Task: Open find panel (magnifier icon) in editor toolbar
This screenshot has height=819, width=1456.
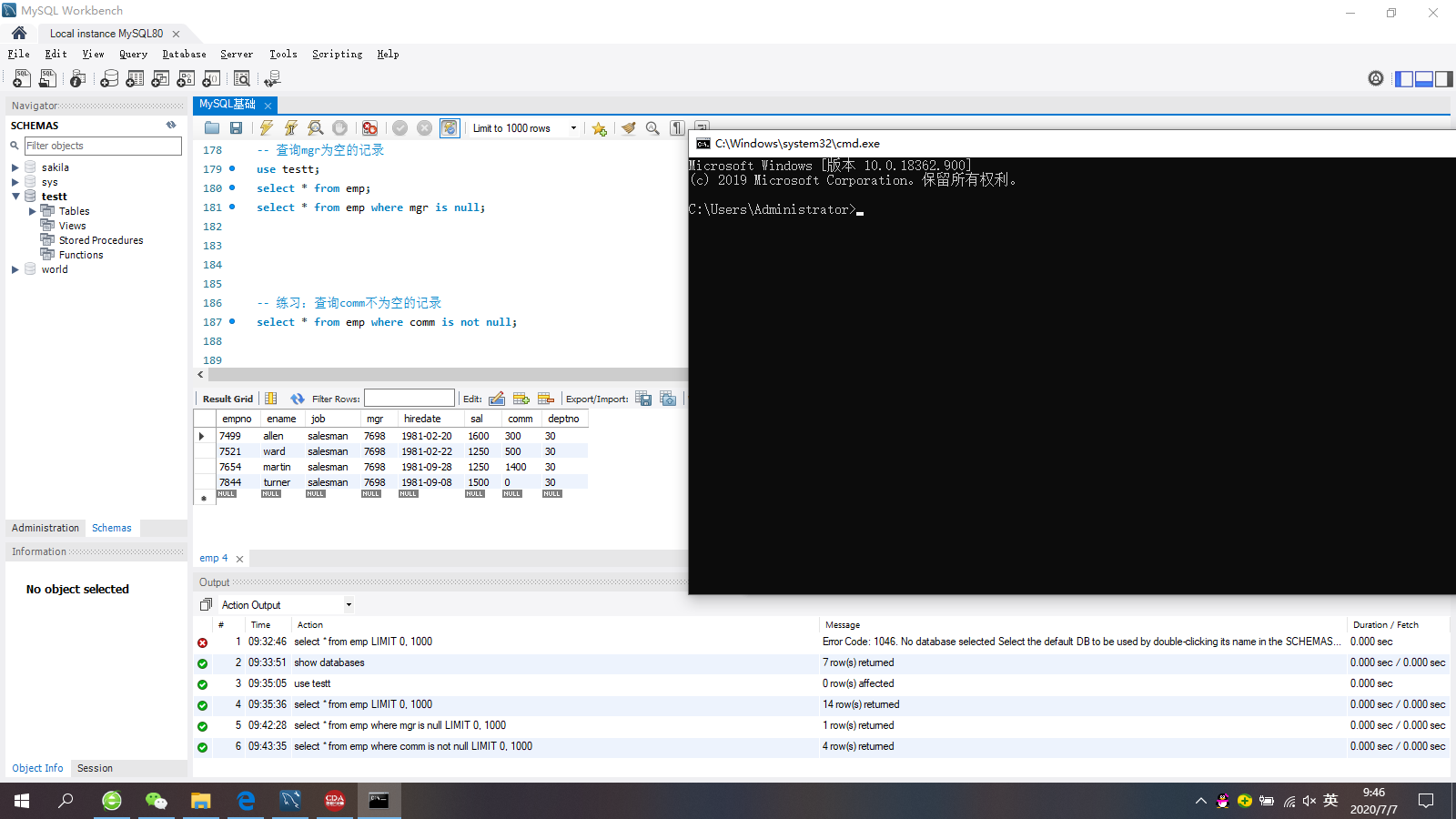Action: pyautogui.click(x=652, y=128)
